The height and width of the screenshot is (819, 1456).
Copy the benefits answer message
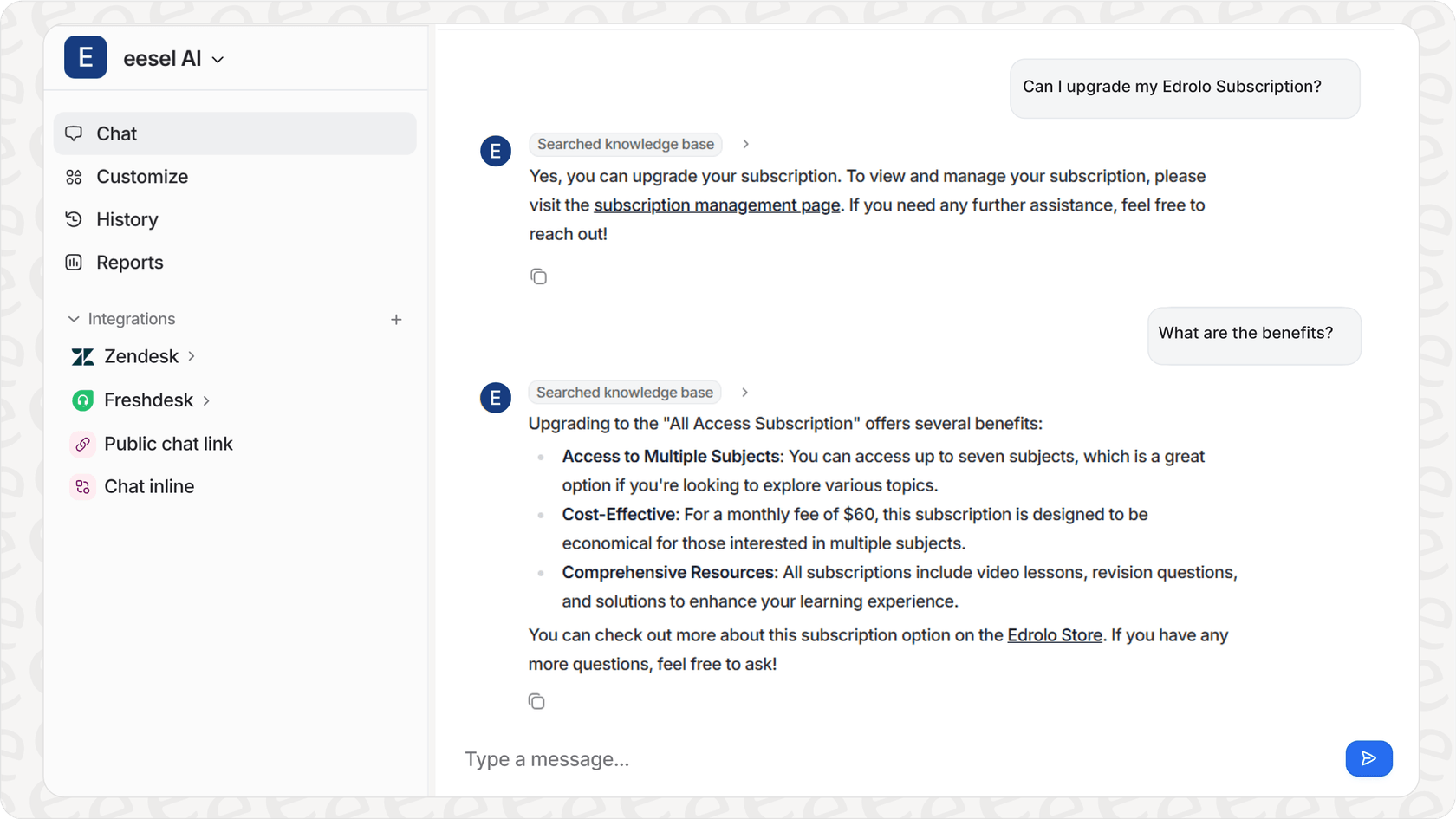point(536,700)
